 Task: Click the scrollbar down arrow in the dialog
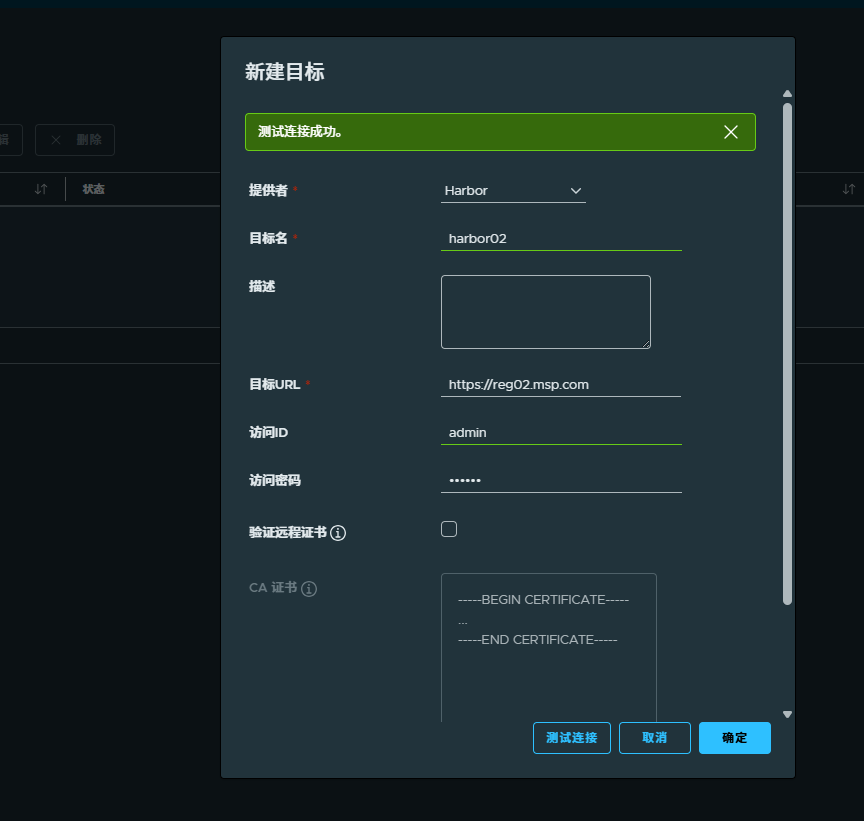[787, 714]
